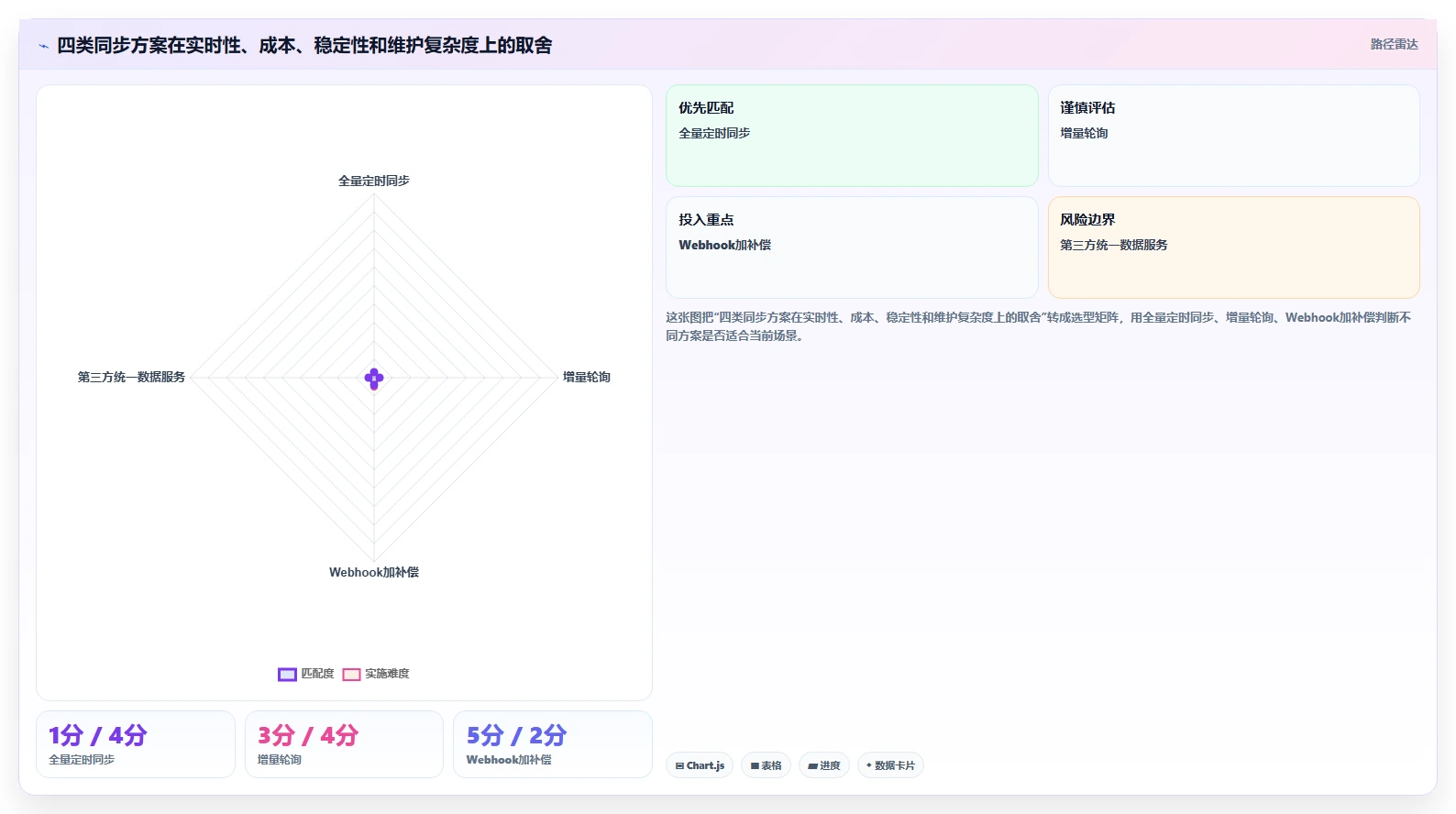This screenshot has height=814, width=1456.
Task: Select the 第三方统一数据服务 radar axis label
Action: 131,377
